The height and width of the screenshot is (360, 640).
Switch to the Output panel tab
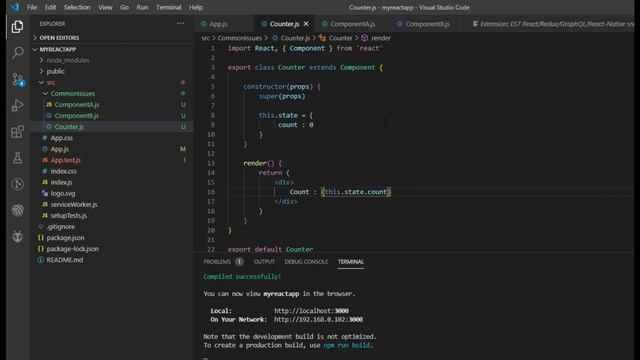264,262
